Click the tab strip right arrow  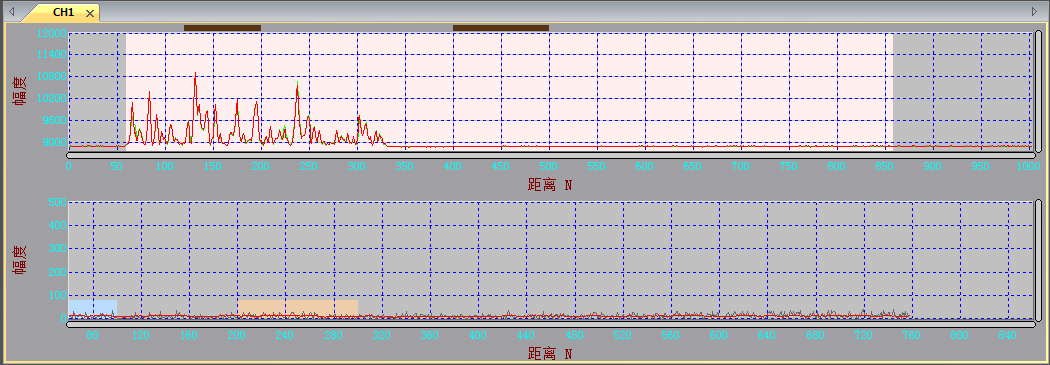(x=1035, y=11)
